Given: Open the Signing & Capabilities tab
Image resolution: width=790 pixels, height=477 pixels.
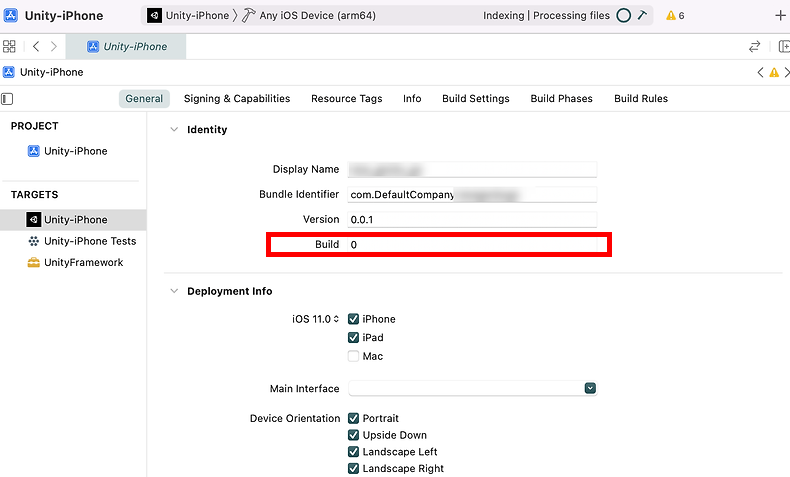Looking at the screenshot, I should [237, 99].
